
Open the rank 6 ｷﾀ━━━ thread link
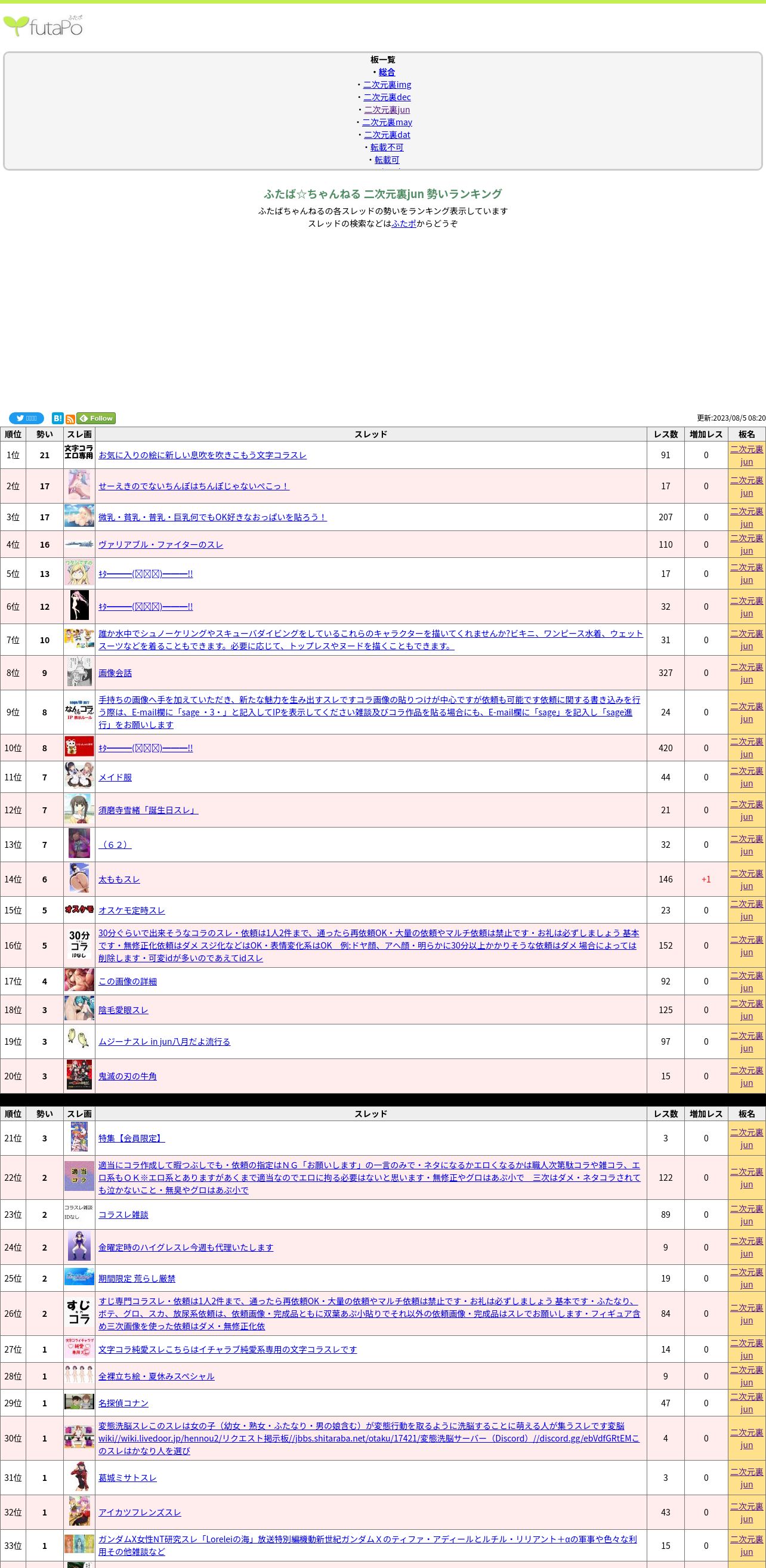[x=146, y=606]
